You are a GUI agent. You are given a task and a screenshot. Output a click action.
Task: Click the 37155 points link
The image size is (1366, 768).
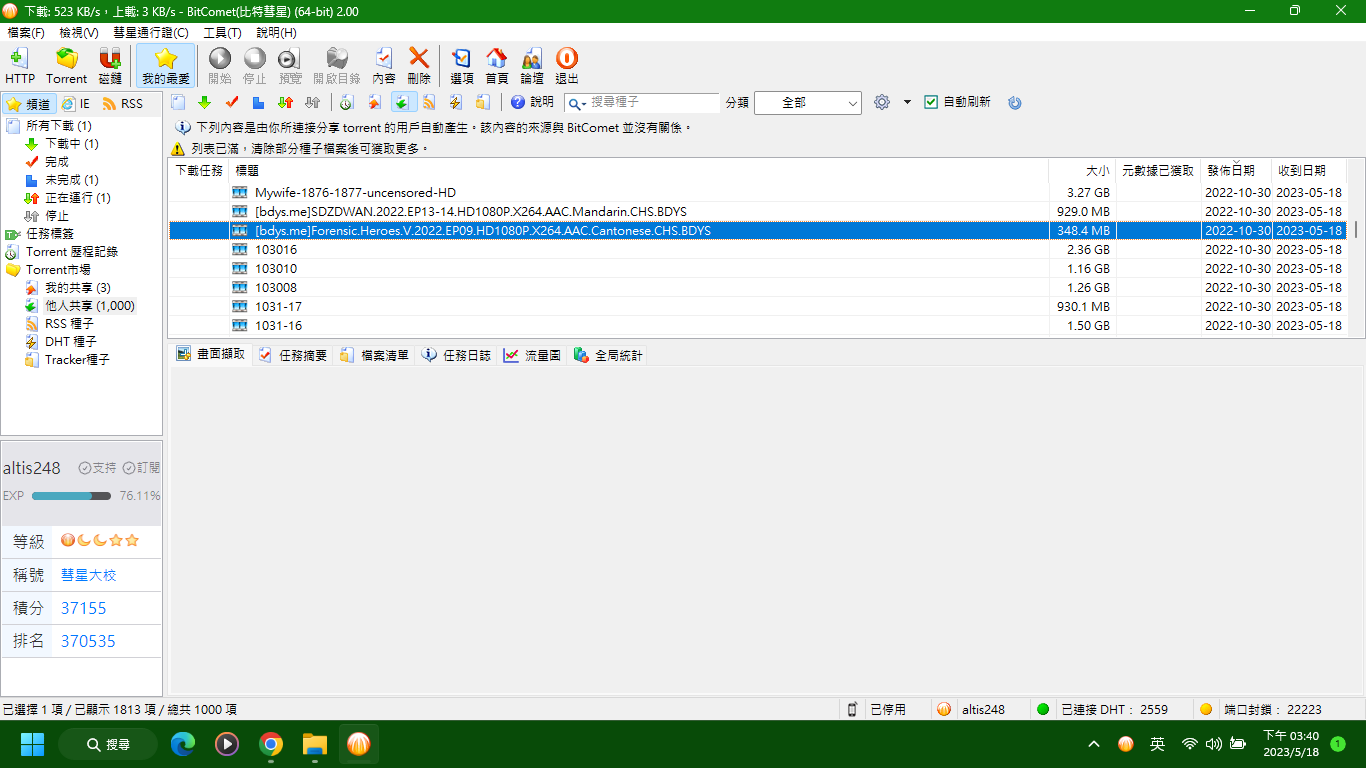pyautogui.click(x=83, y=608)
